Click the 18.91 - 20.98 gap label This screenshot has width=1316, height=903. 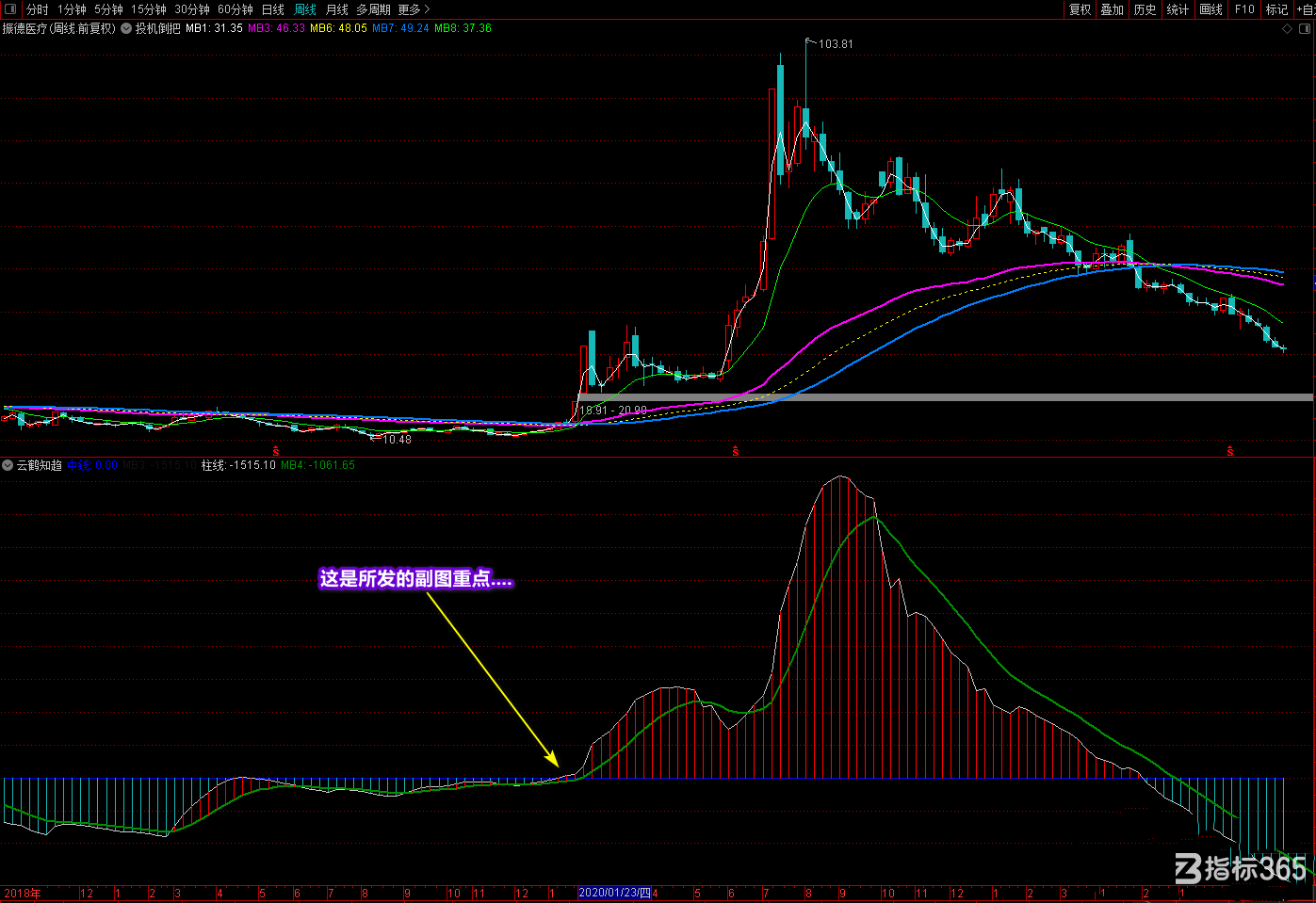pos(613,411)
